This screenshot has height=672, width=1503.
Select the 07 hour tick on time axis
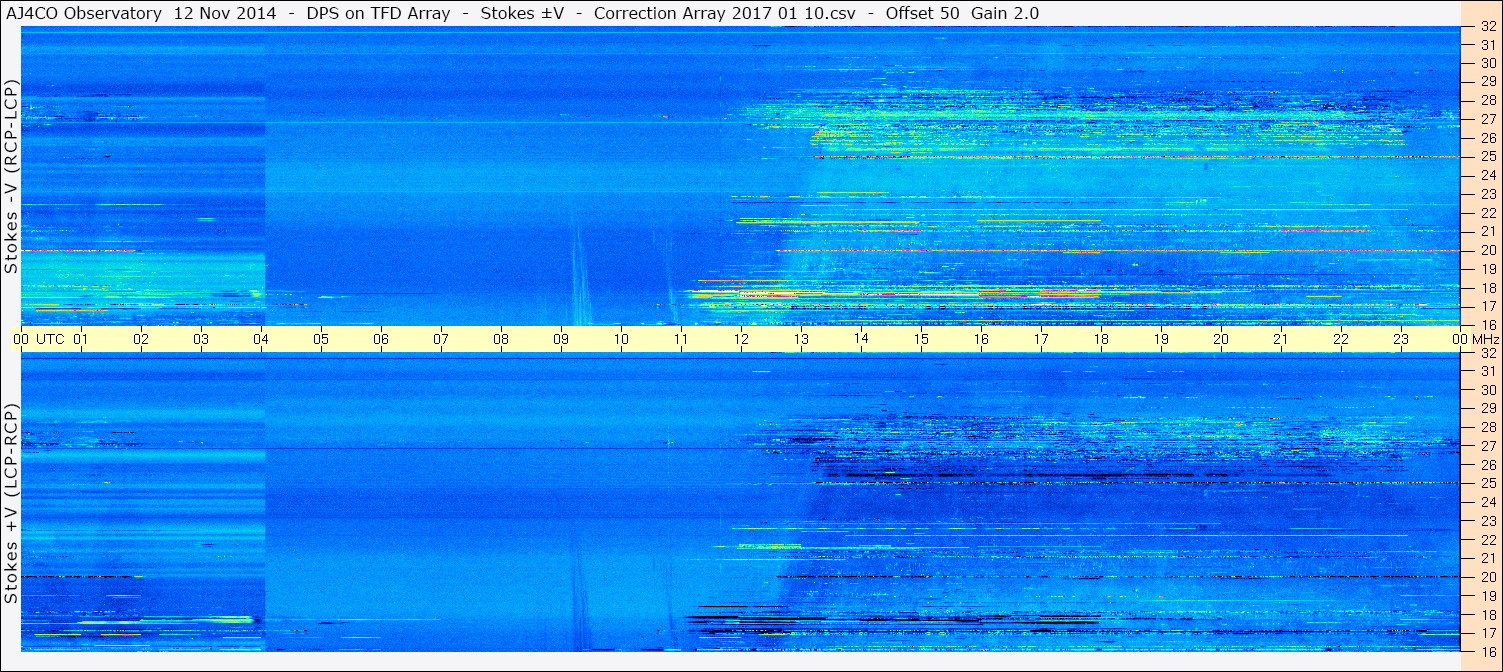coord(441,339)
